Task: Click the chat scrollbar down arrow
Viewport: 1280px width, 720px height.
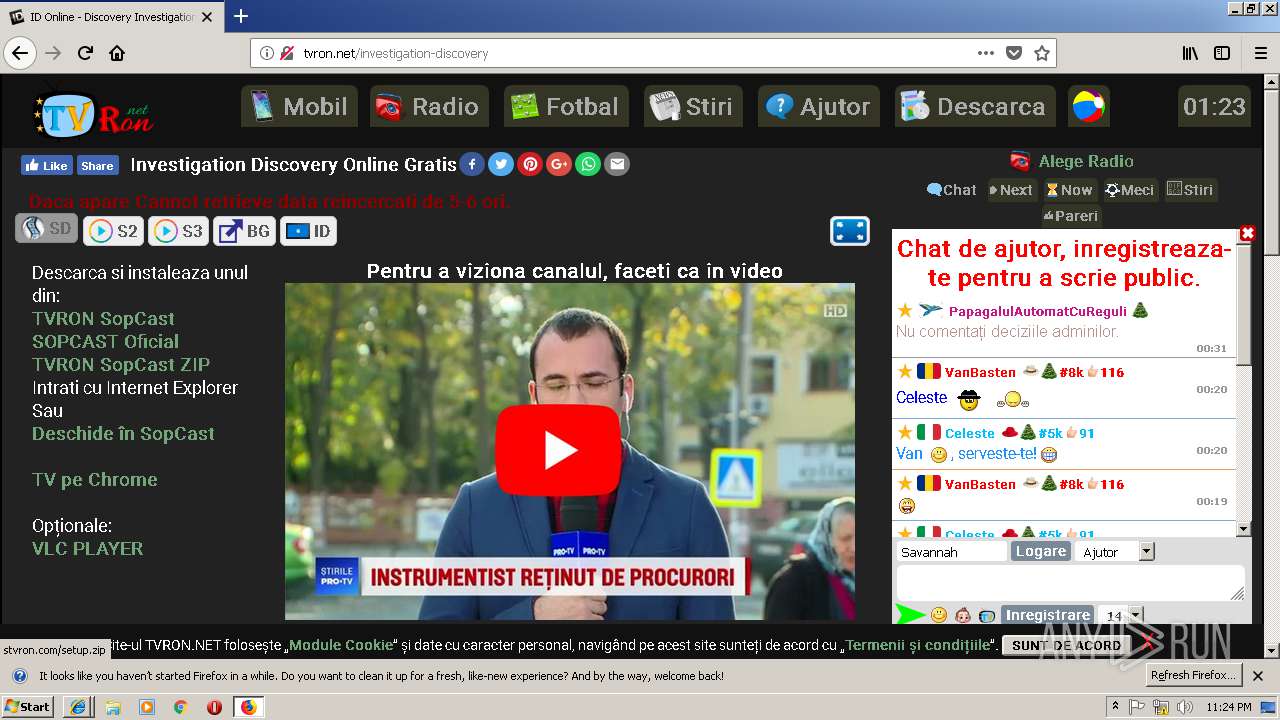Action: pyautogui.click(x=1244, y=529)
